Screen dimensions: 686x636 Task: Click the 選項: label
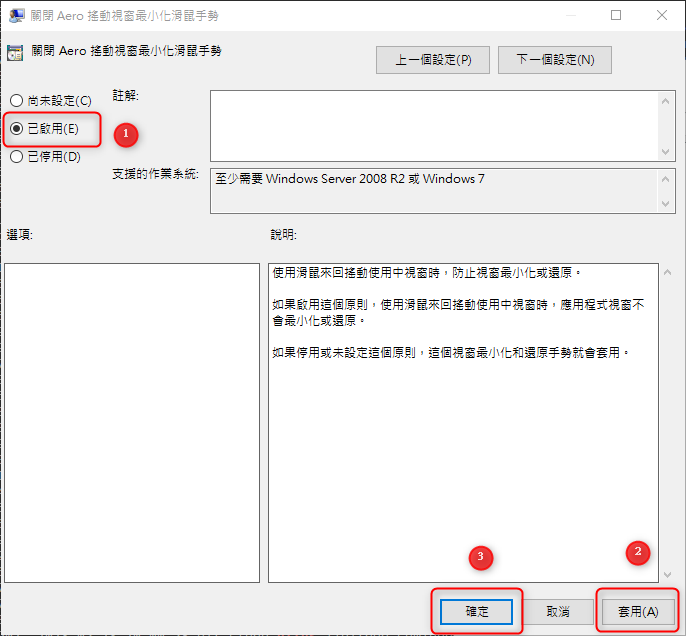tap(20, 235)
